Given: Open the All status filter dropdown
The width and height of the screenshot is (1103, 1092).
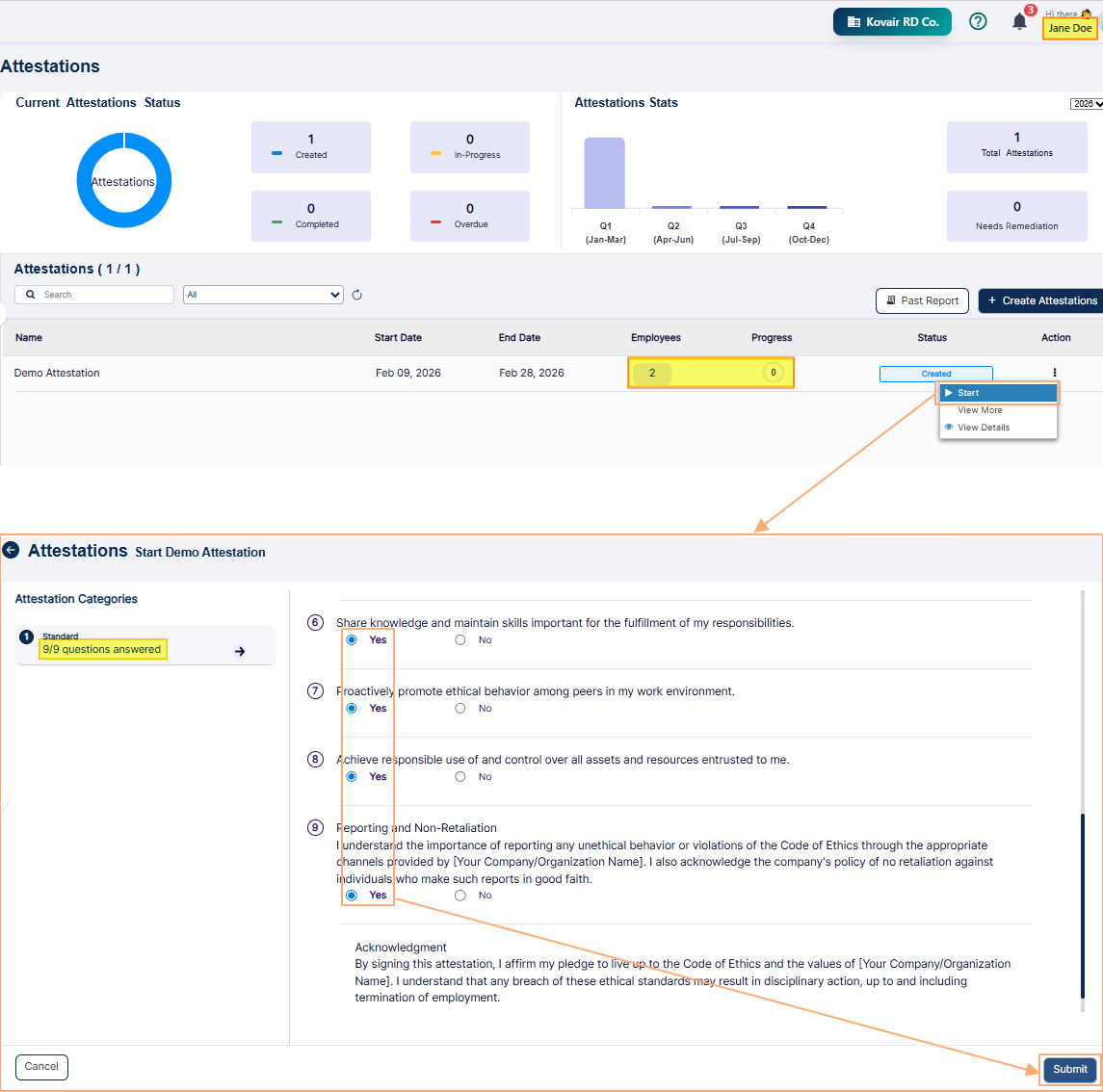Looking at the screenshot, I should [263, 295].
